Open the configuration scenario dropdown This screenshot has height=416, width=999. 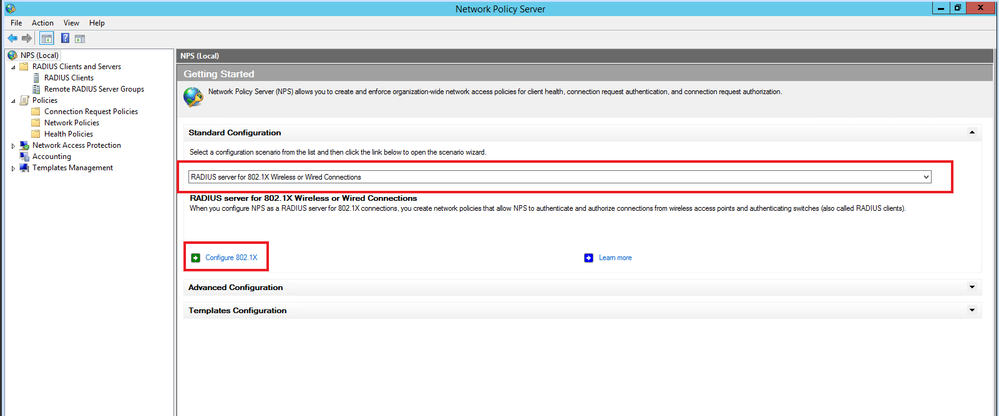926,177
